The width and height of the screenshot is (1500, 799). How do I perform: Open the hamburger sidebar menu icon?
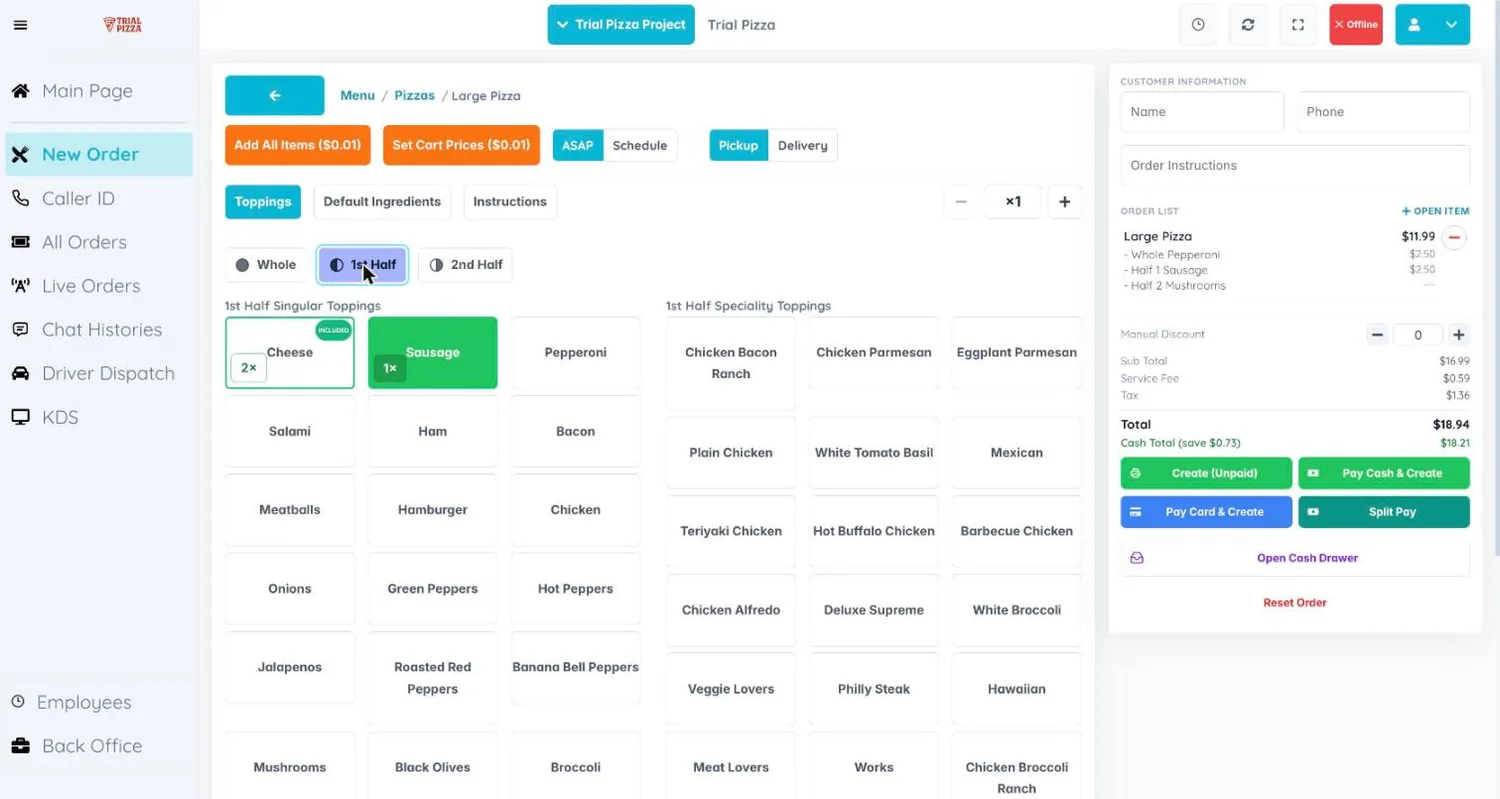pos(20,25)
